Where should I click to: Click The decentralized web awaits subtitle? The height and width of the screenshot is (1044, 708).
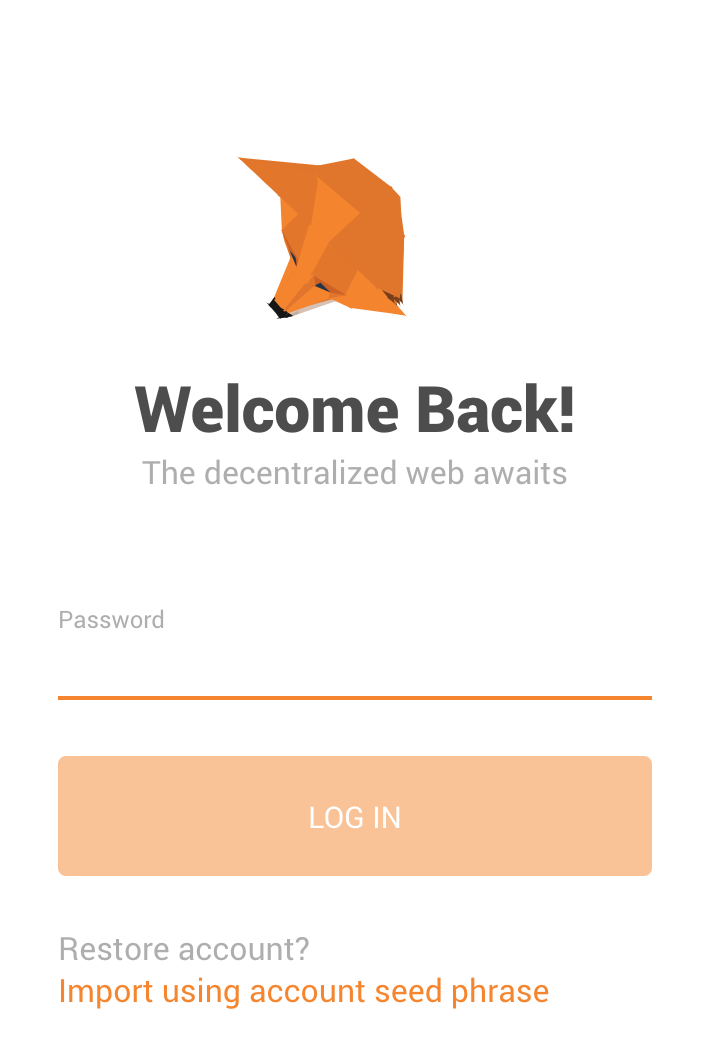[354, 473]
